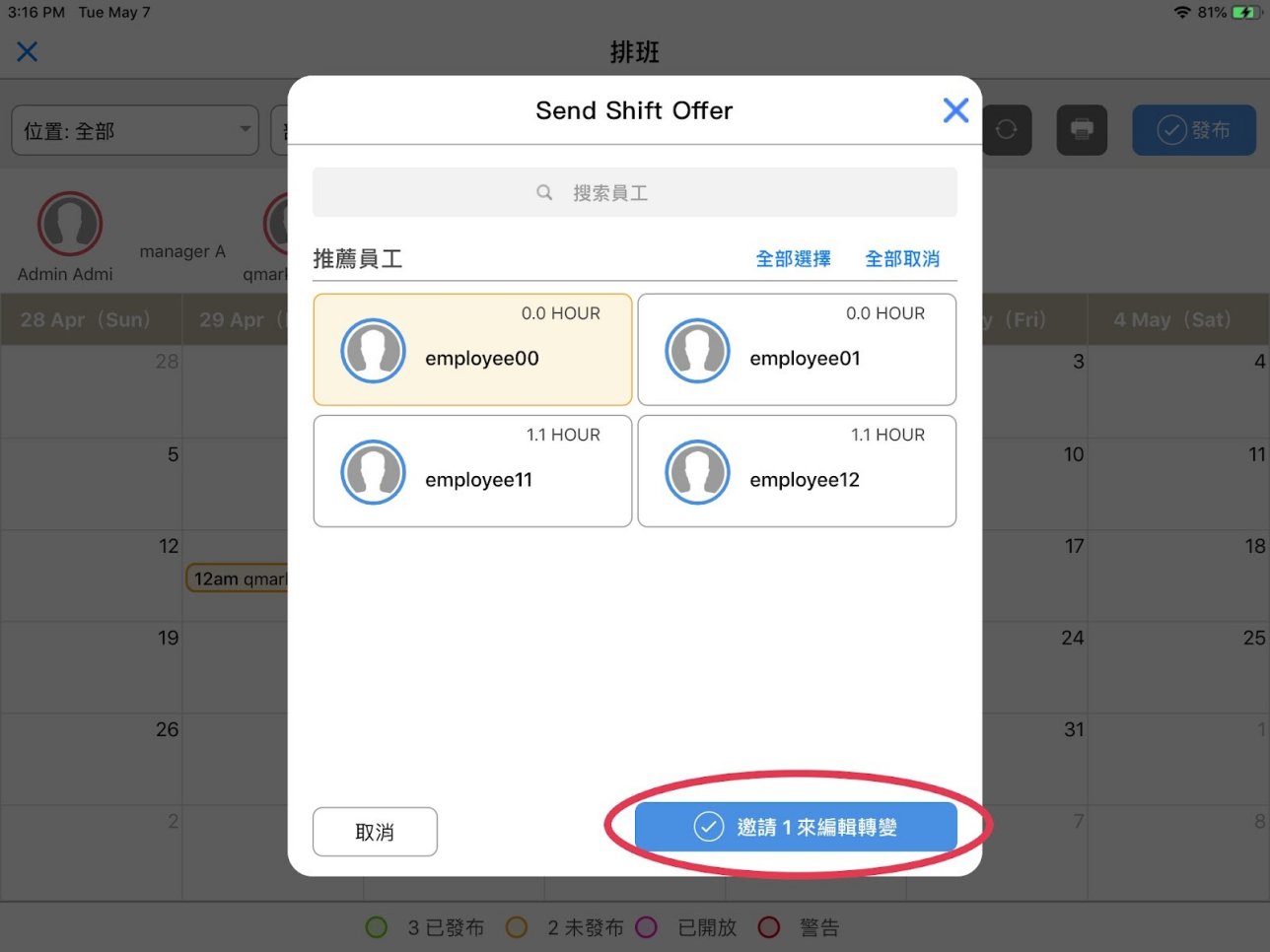Click the 發布 publish button
Viewport: 1270px width, 952px height.
tap(1194, 130)
